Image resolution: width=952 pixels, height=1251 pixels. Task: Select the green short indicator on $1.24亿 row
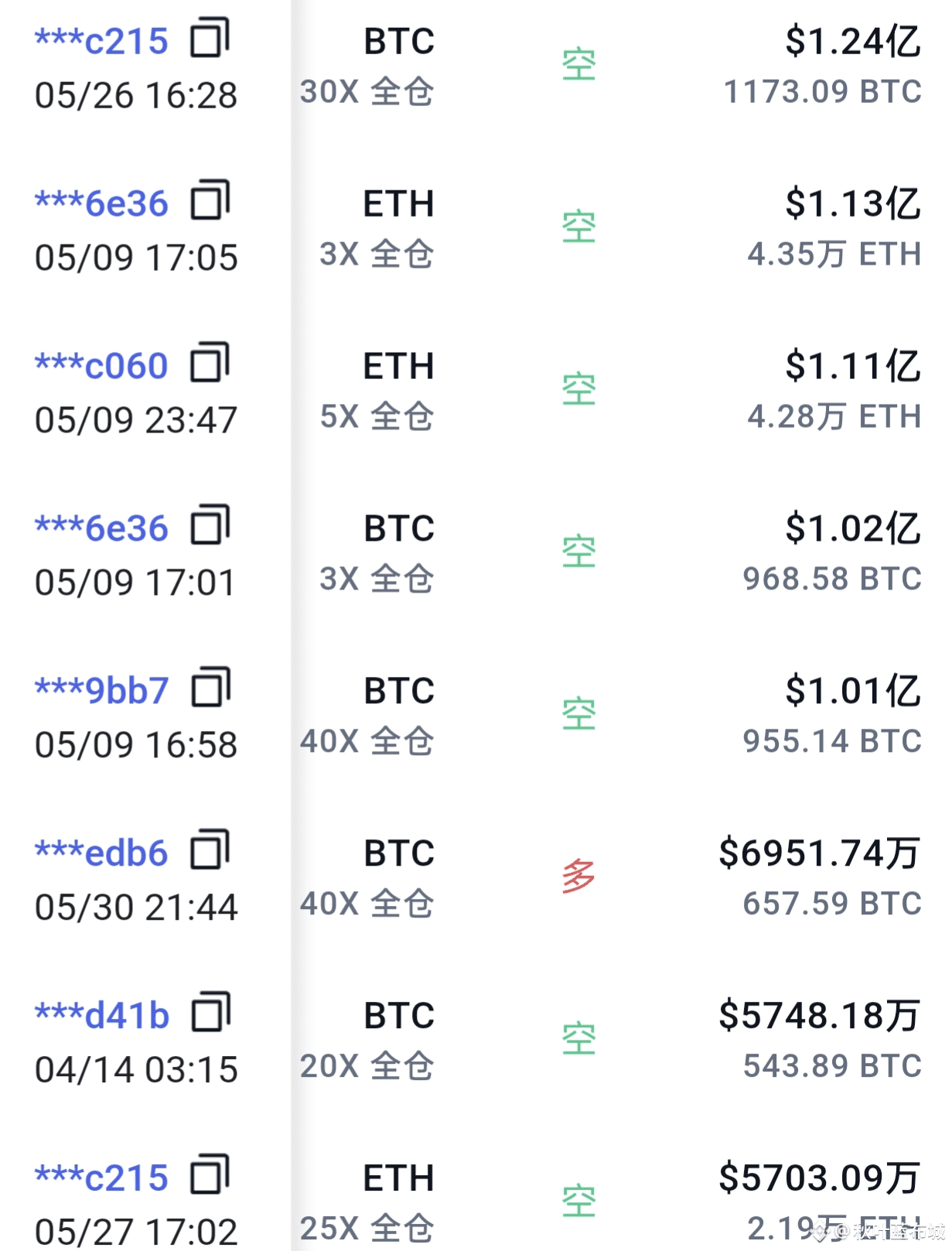[578, 65]
